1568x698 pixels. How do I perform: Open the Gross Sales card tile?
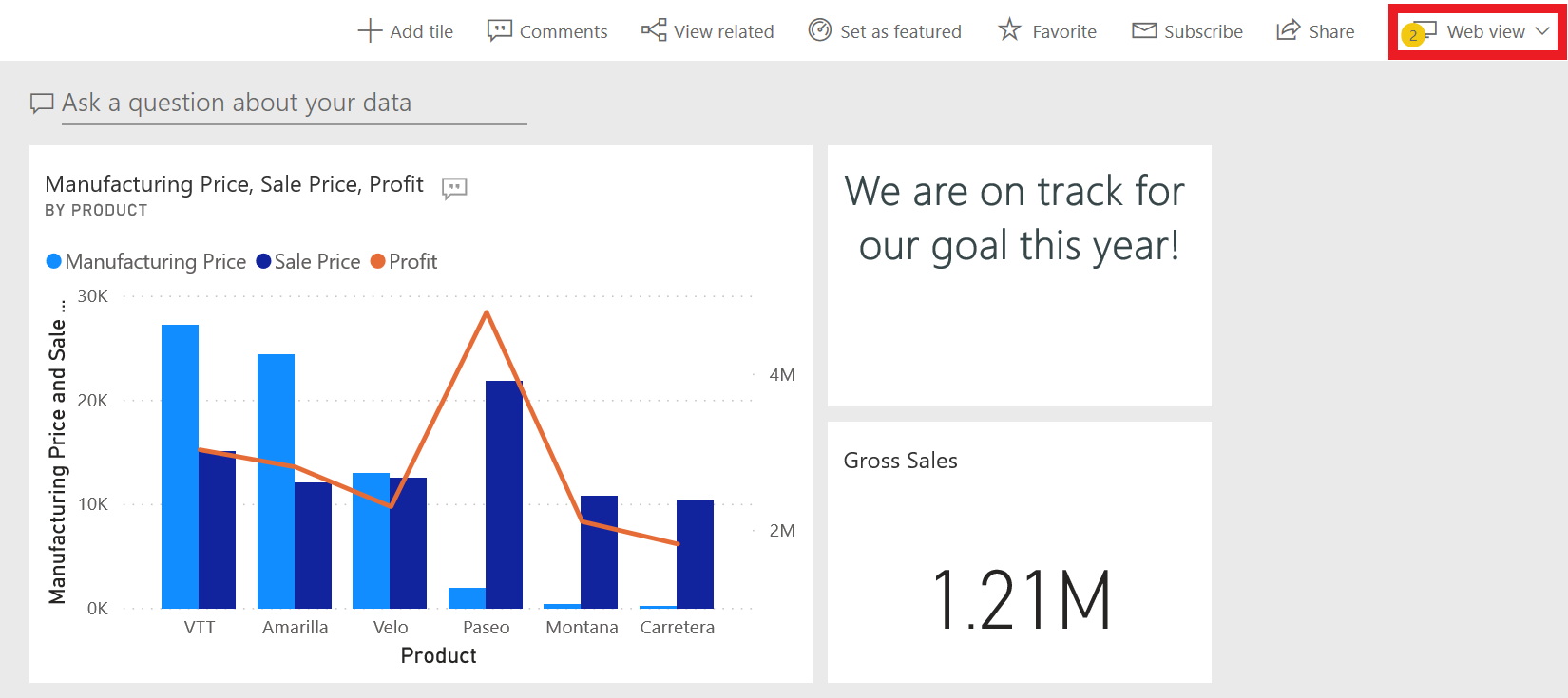(x=1020, y=552)
